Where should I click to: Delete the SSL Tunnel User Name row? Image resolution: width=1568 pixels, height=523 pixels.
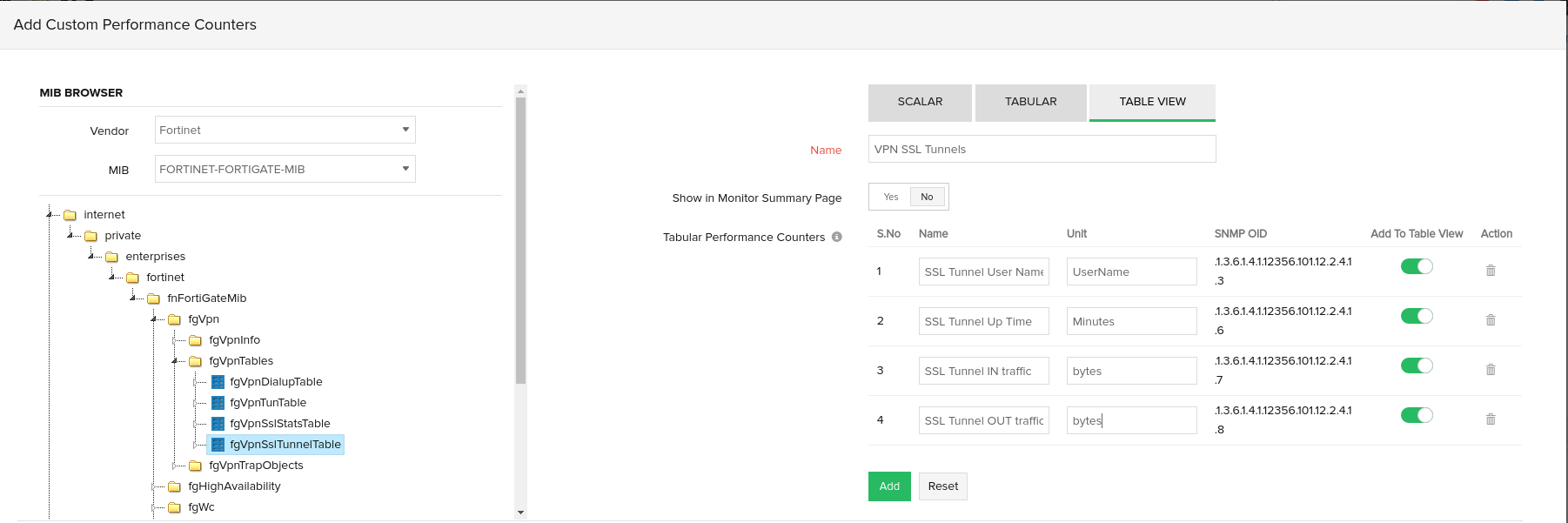pos(1490,271)
